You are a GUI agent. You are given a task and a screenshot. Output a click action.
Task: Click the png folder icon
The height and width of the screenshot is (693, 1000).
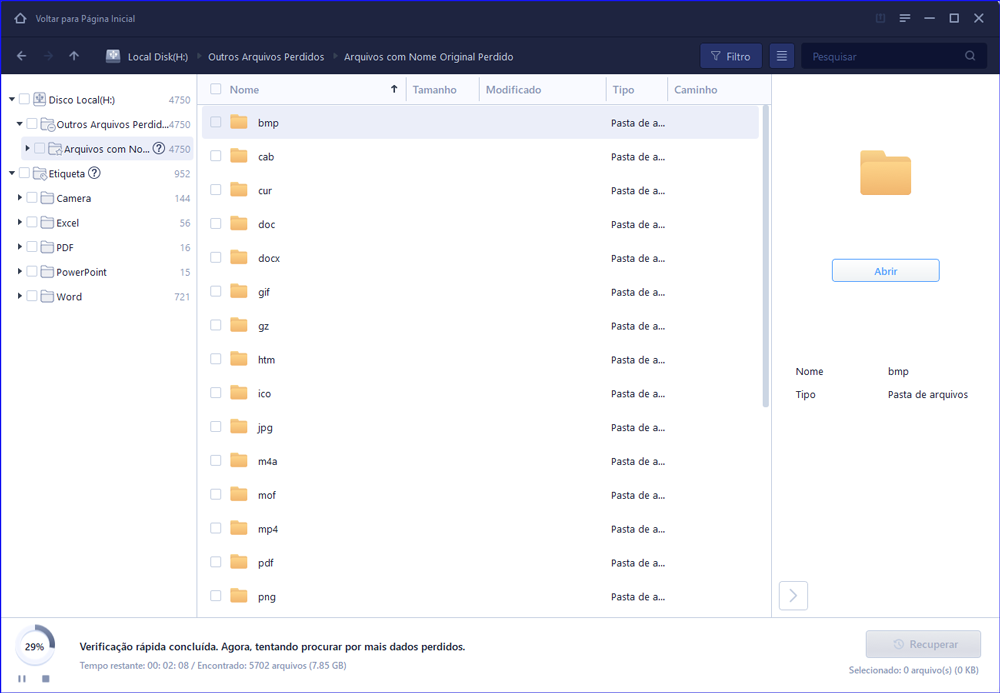[x=239, y=595]
